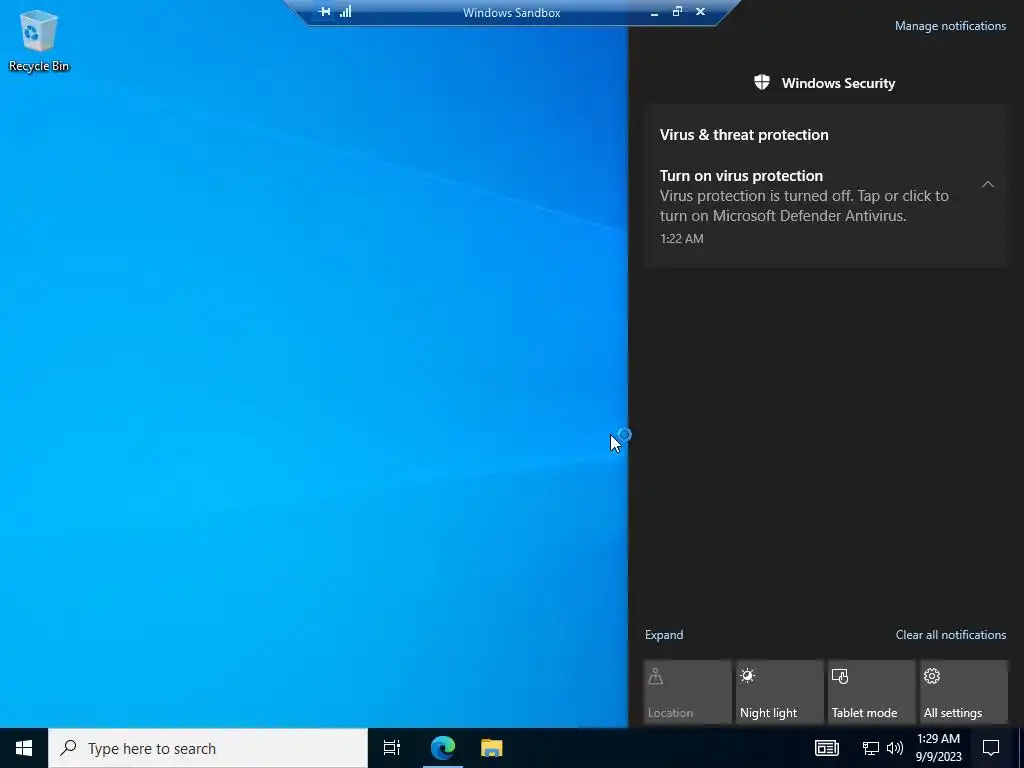Close the Windows Sandbox connection bar
The image size is (1024, 768).
[x=700, y=11]
